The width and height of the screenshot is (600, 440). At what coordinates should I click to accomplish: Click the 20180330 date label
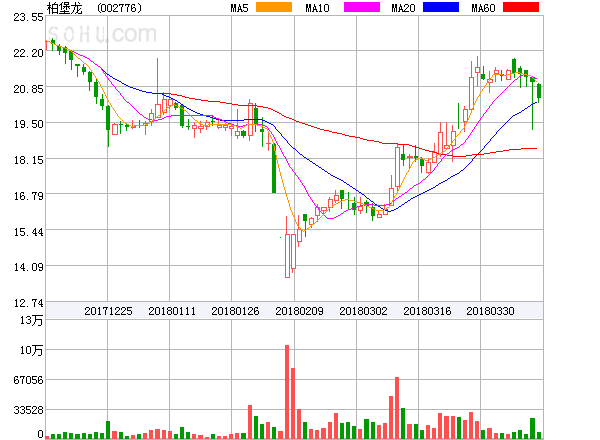tap(490, 311)
